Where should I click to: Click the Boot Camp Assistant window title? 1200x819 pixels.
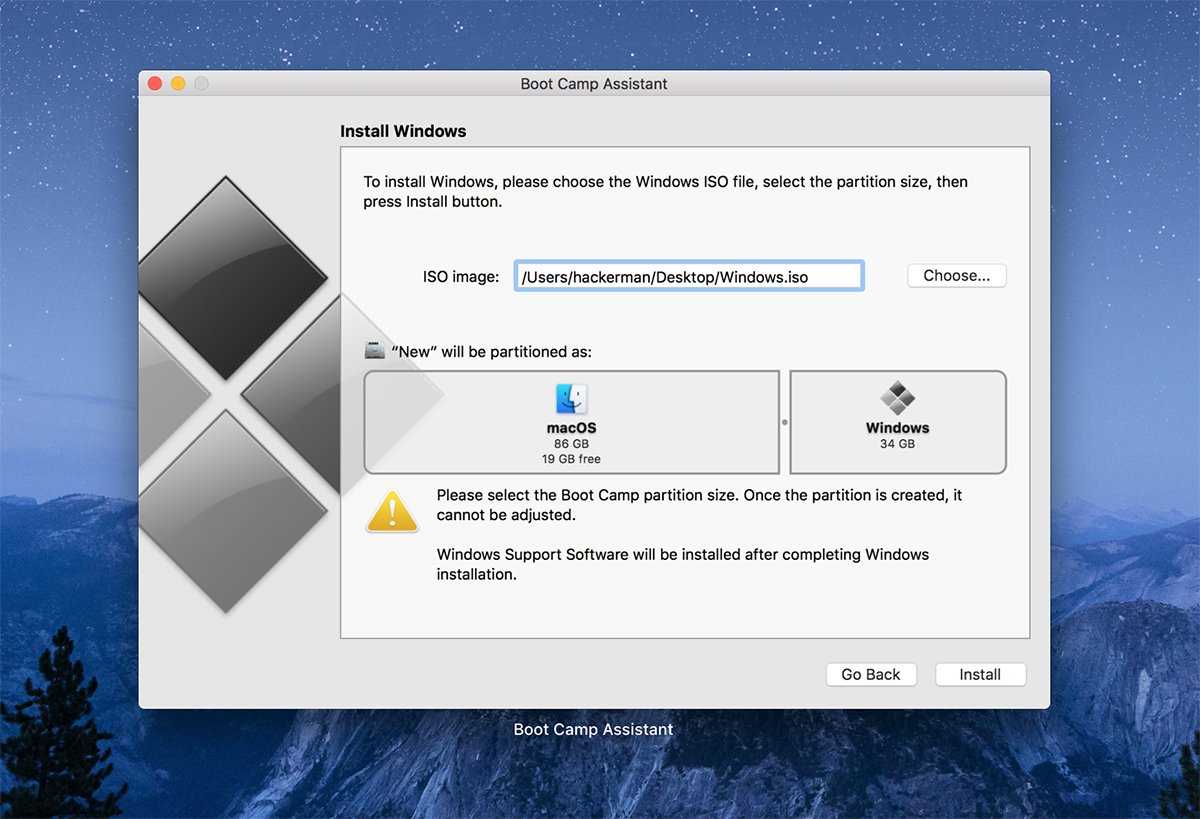pos(594,84)
